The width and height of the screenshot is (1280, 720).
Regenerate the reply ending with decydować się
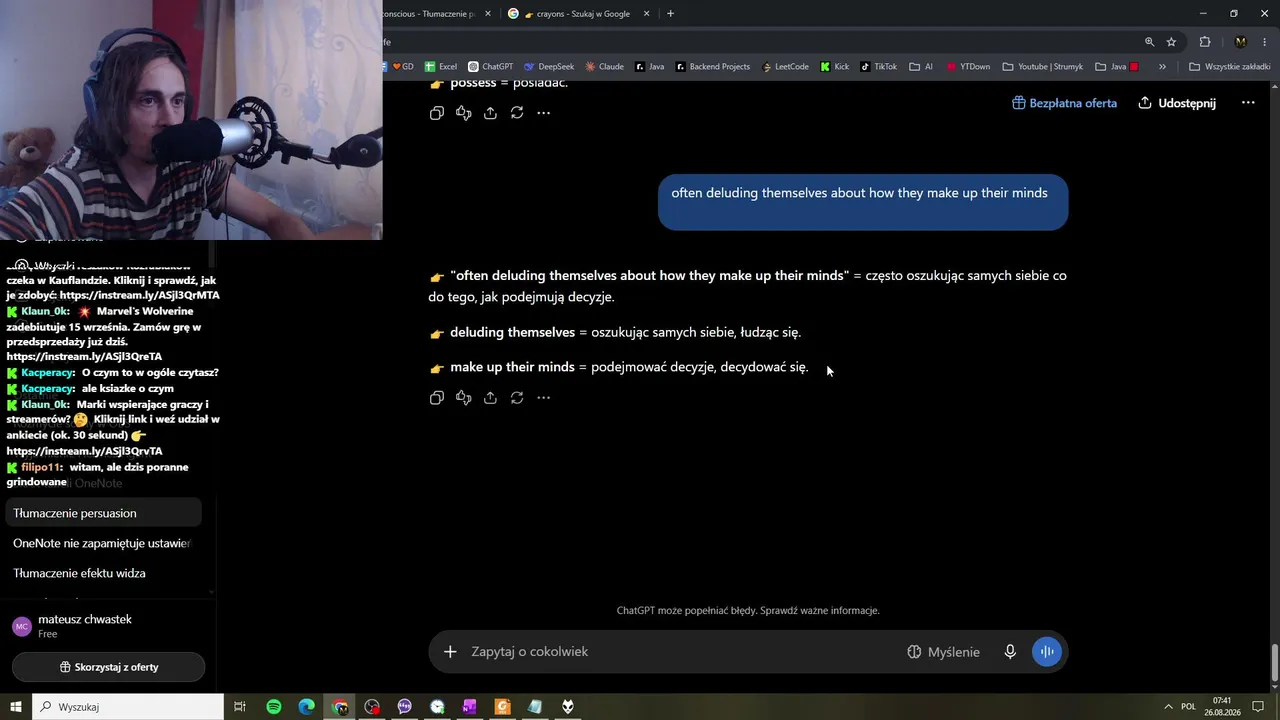[x=517, y=398]
